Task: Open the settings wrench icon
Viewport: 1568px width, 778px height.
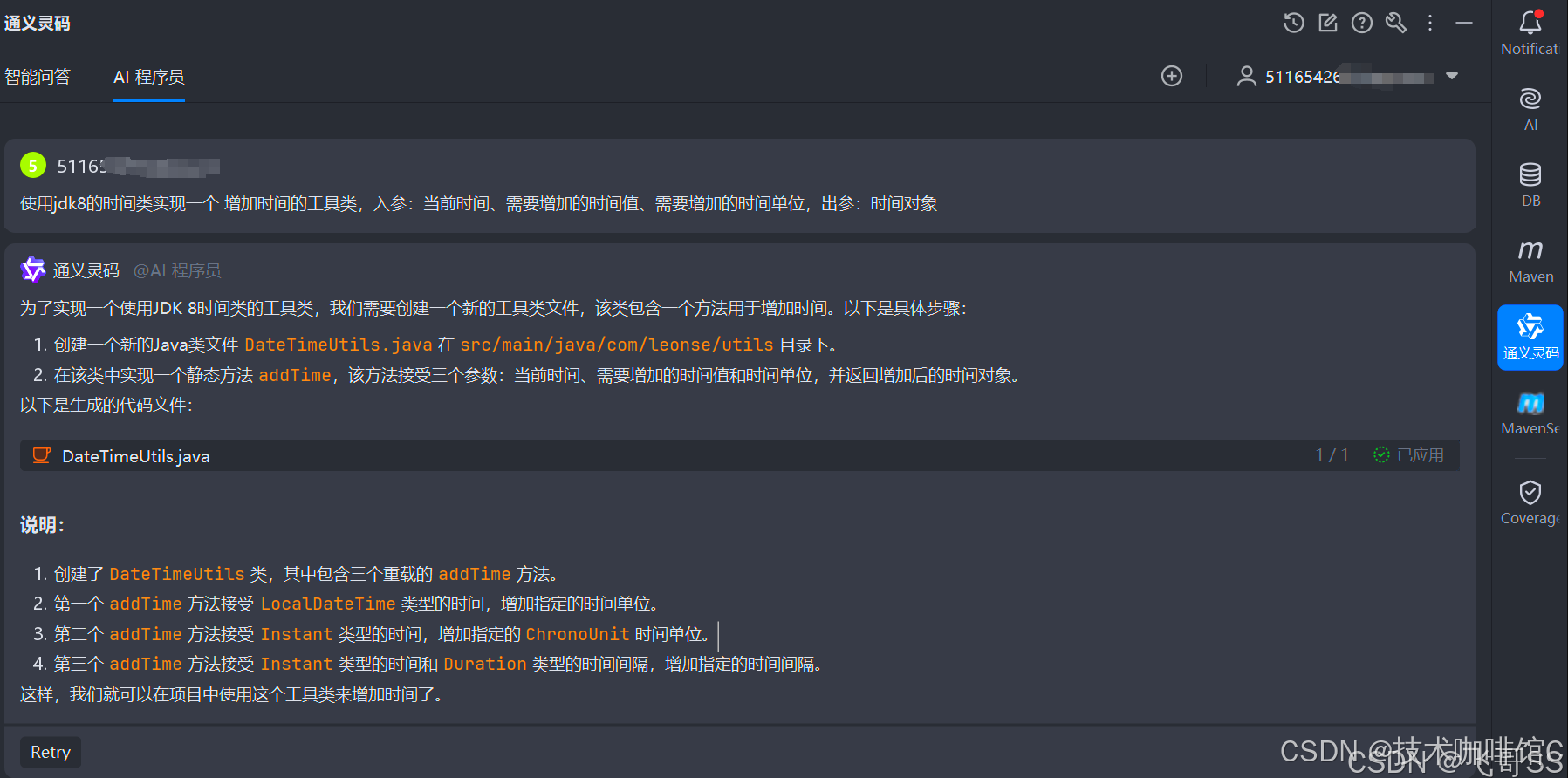Action: tap(1396, 23)
